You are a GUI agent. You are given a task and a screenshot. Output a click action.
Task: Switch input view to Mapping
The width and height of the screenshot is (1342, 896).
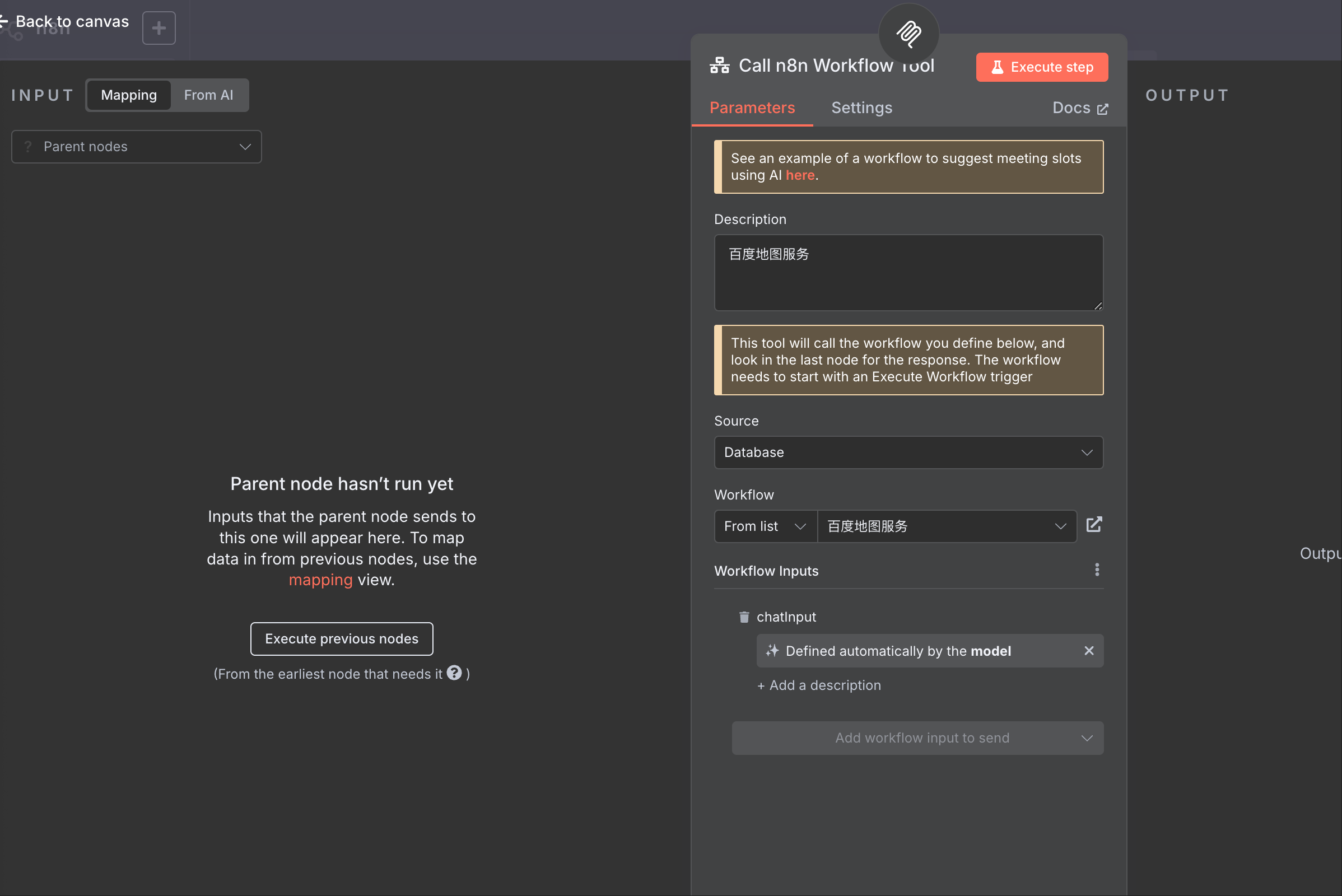tap(129, 95)
